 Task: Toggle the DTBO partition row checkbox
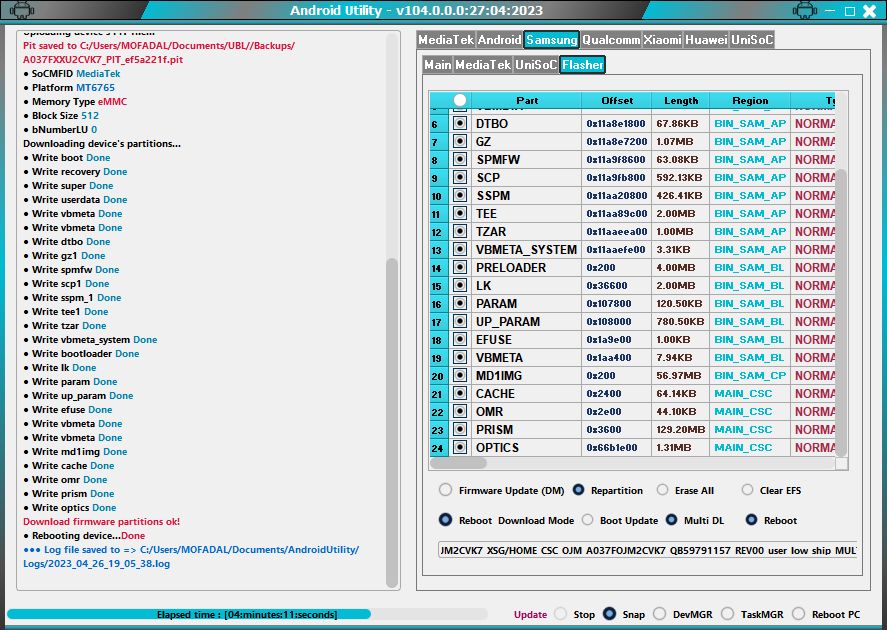[460, 124]
